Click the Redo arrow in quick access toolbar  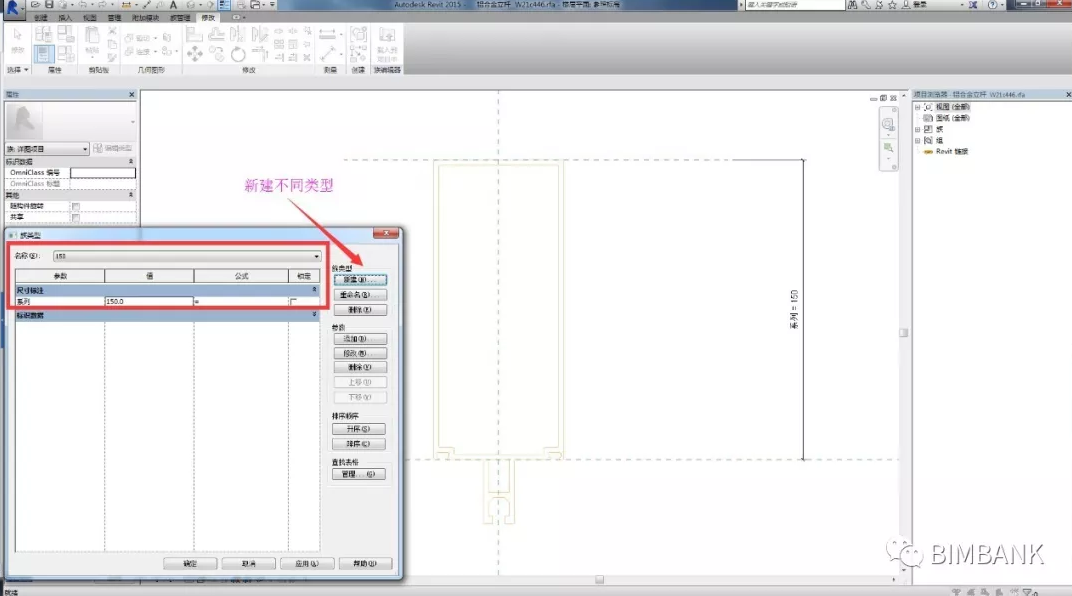(x=102, y=5)
